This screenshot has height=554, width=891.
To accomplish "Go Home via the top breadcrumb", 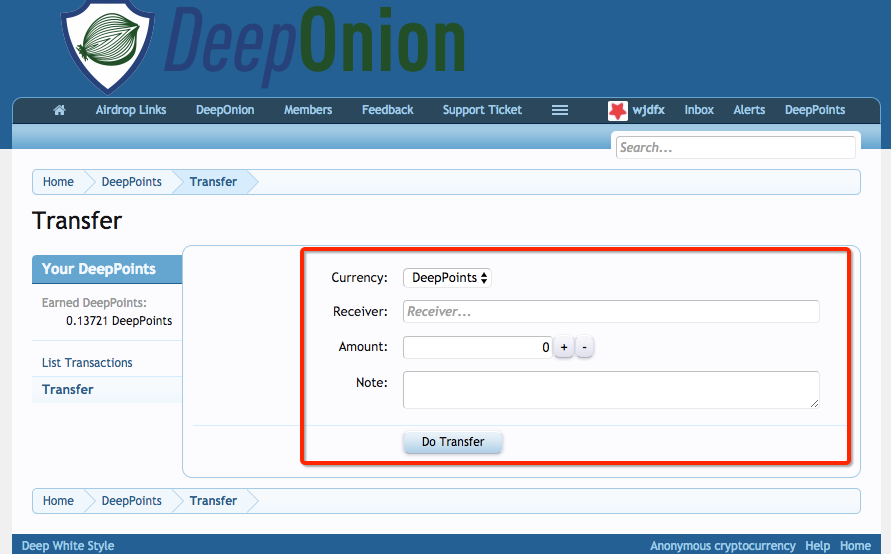I will pyautogui.click(x=58, y=182).
